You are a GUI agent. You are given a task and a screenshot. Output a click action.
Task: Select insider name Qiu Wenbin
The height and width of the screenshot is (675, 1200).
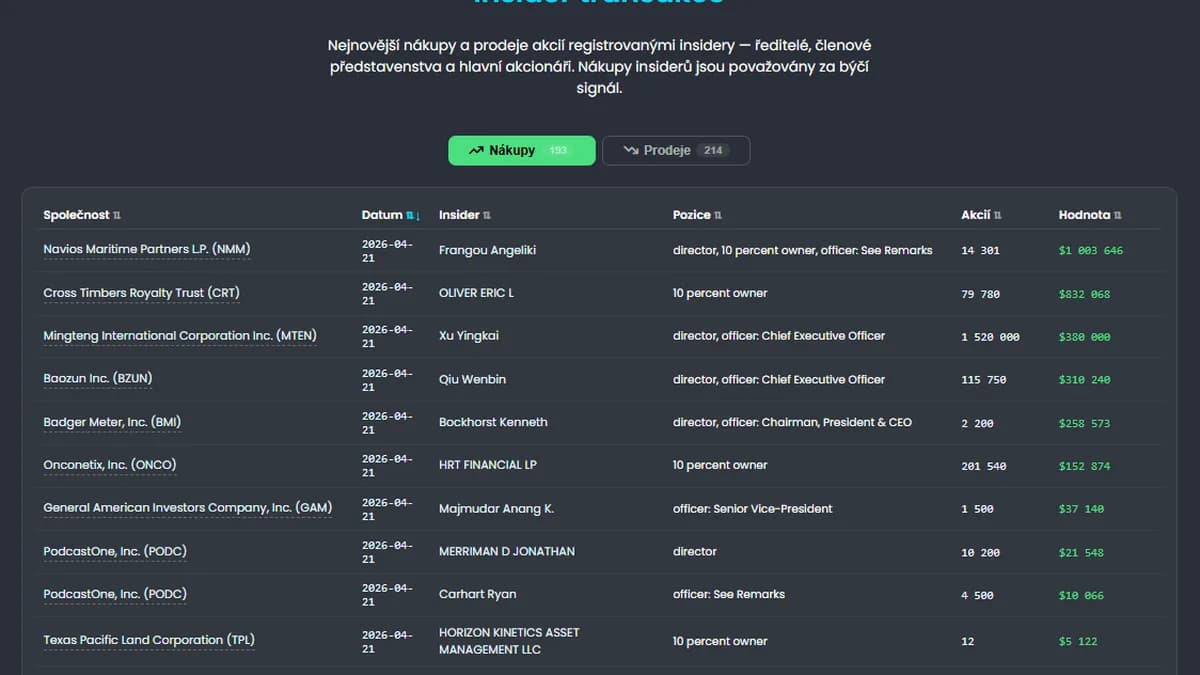pos(472,379)
